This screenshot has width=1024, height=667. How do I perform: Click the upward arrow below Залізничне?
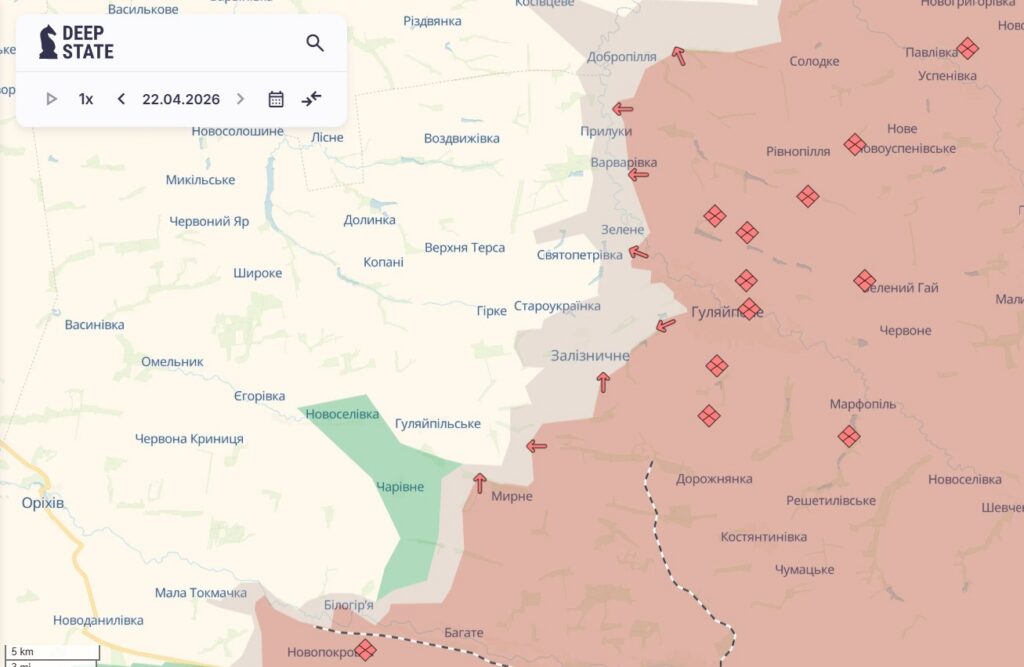pos(603,381)
